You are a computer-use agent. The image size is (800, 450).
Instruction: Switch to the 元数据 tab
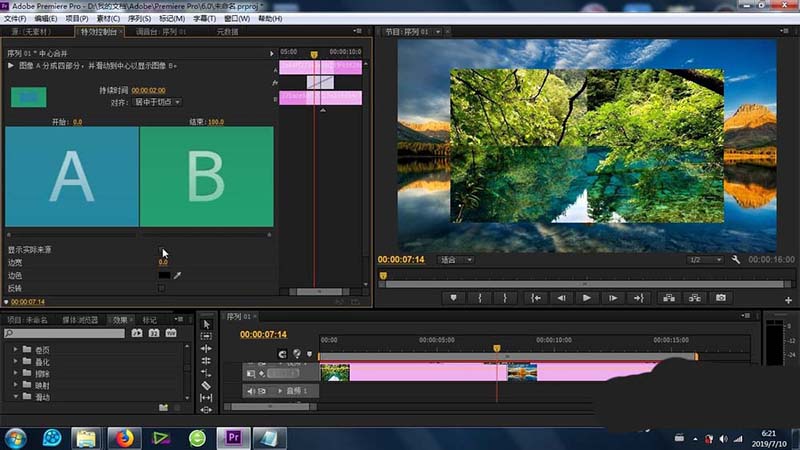[228, 32]
